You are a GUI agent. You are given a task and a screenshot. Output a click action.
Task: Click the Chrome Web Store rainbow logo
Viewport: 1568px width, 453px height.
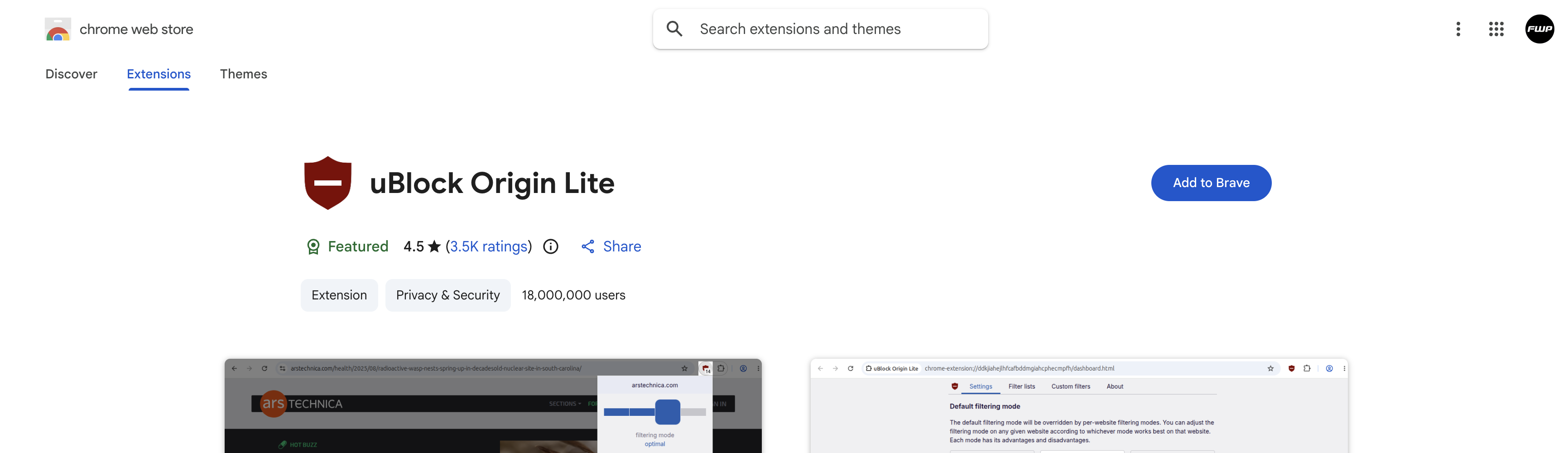[58, 29]
